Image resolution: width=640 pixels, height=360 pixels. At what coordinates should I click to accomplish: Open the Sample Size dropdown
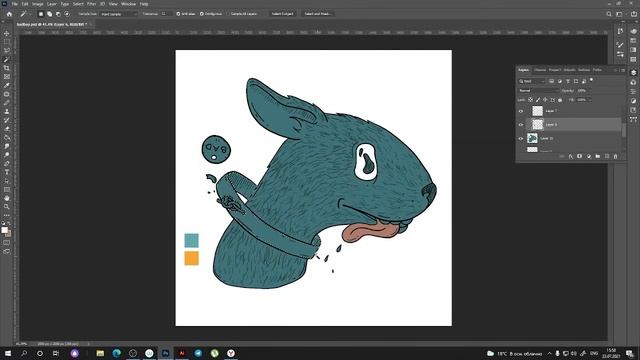[x=119, y=14]
